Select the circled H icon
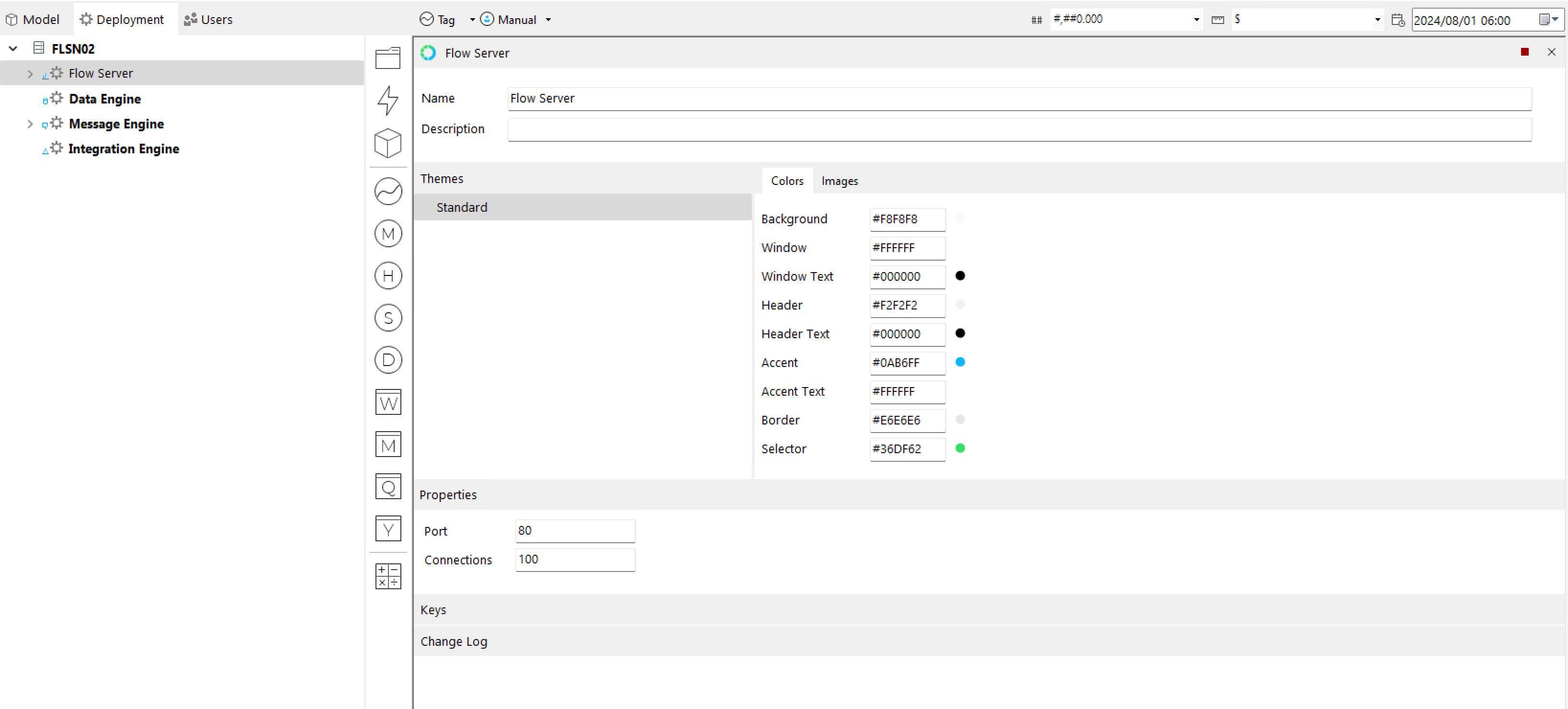Screen dimensions: 1568x709 click(x=388, y=275)
